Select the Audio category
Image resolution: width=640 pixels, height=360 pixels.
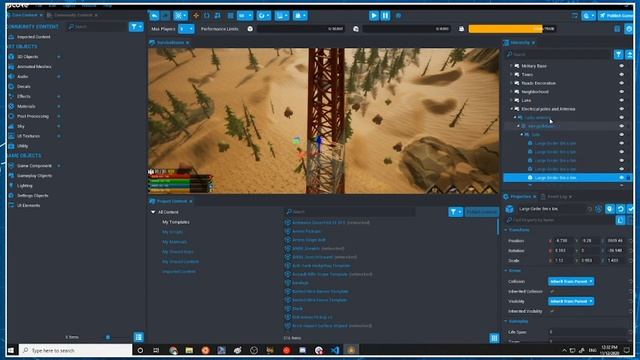click(22, 76)
